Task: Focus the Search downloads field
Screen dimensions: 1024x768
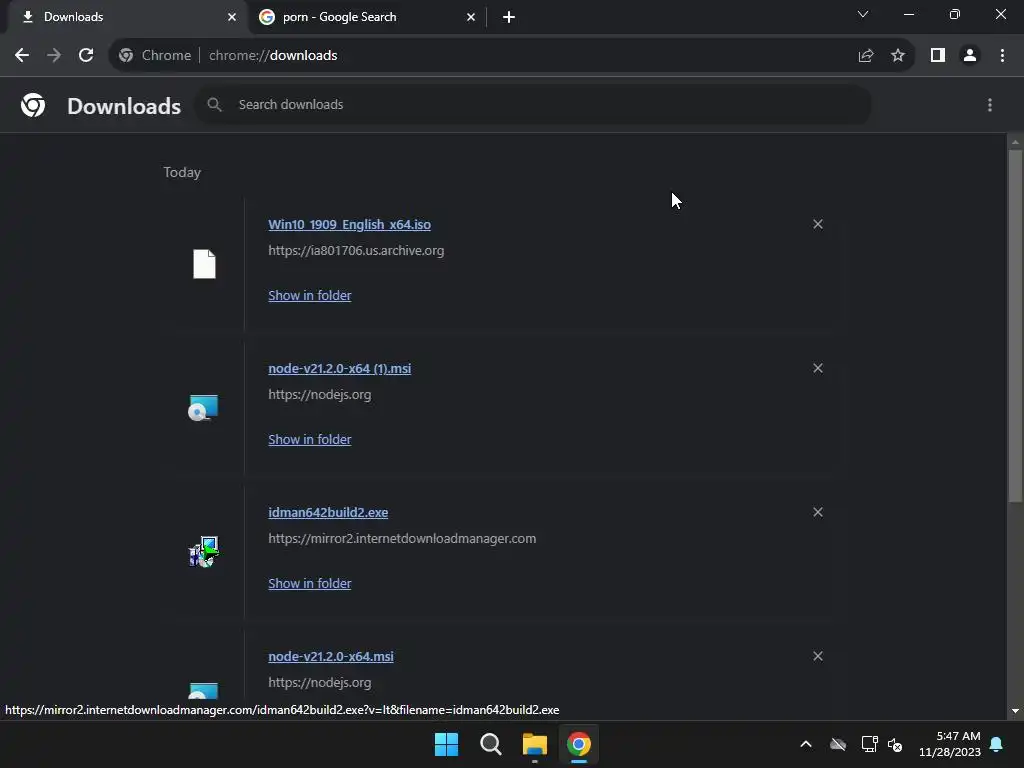Action: tap(533, 104)
